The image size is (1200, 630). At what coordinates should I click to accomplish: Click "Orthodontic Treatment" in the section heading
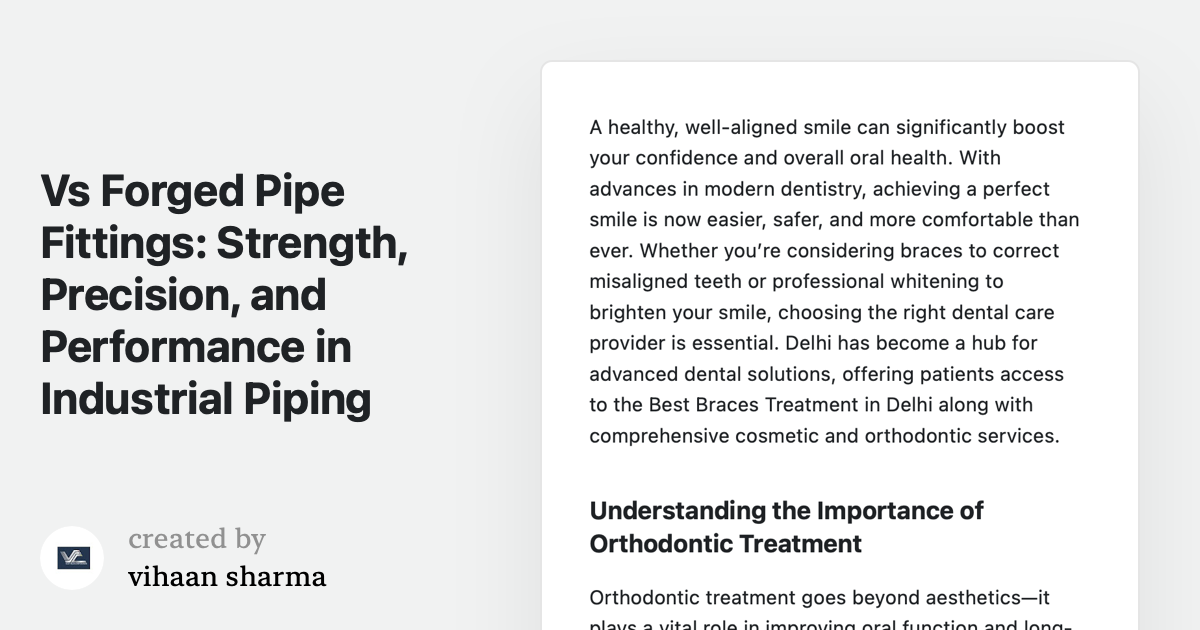pos(725,544)
